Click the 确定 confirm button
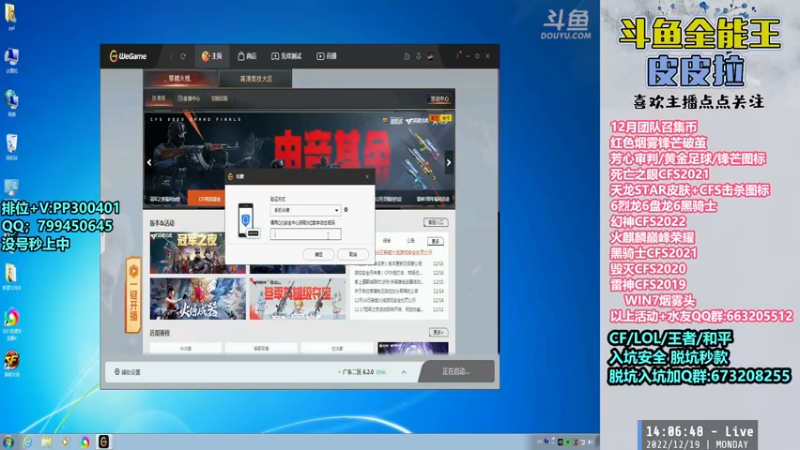This screenshot has height=450, width=800. pos(318,254)
